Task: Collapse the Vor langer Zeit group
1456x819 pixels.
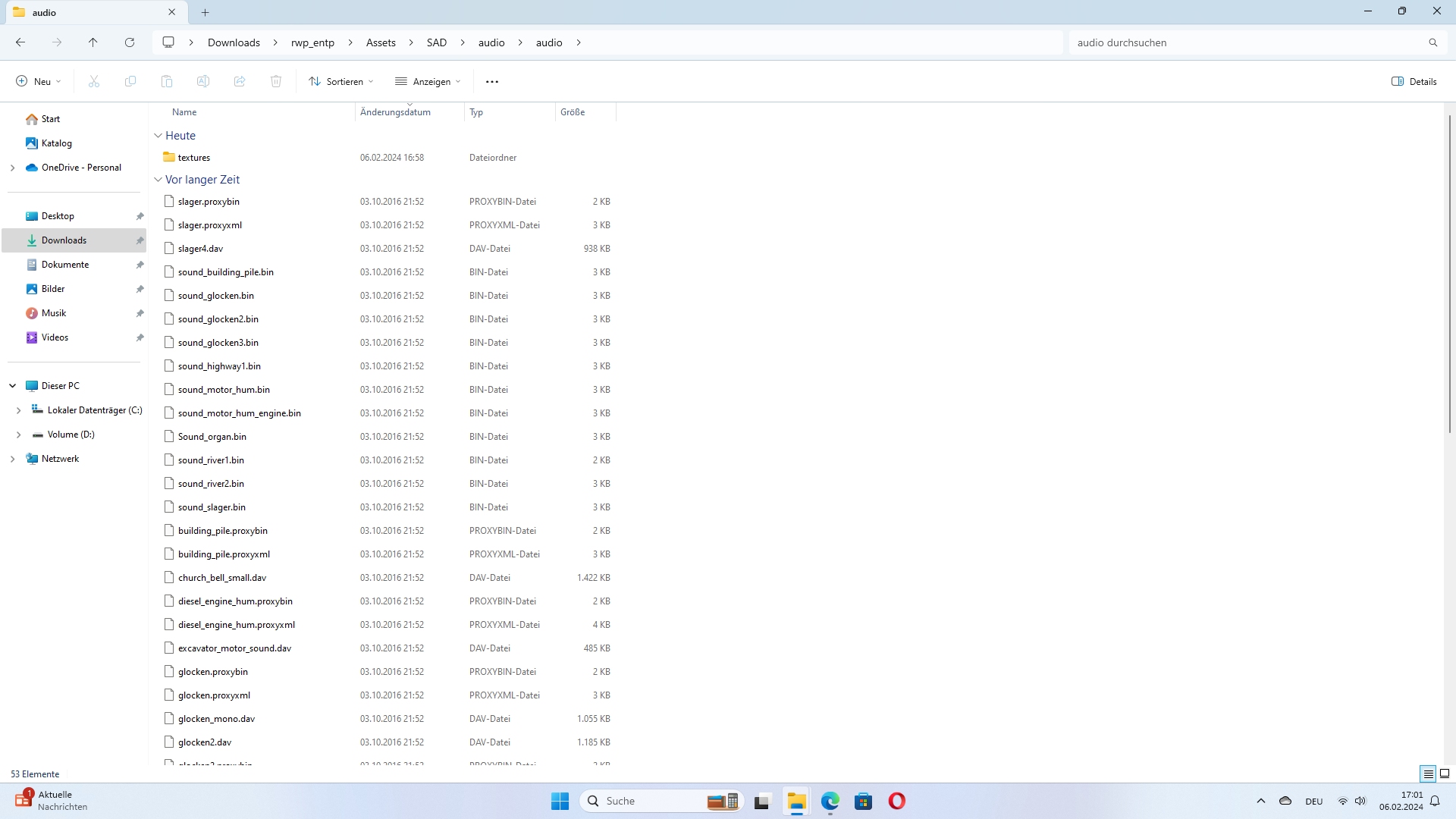Action: [x=158, y=180]
